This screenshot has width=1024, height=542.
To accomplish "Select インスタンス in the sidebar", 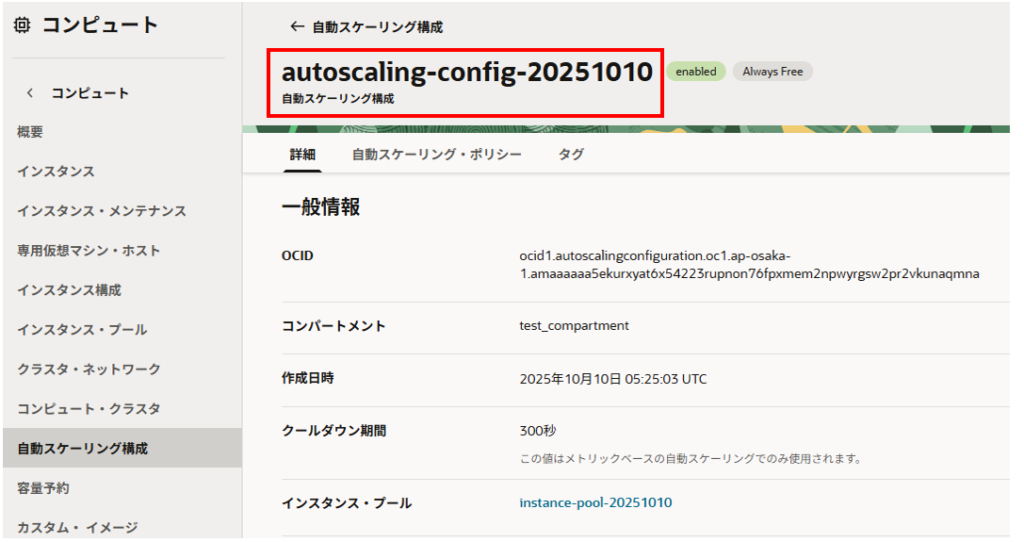I will (x=56, y=172).
